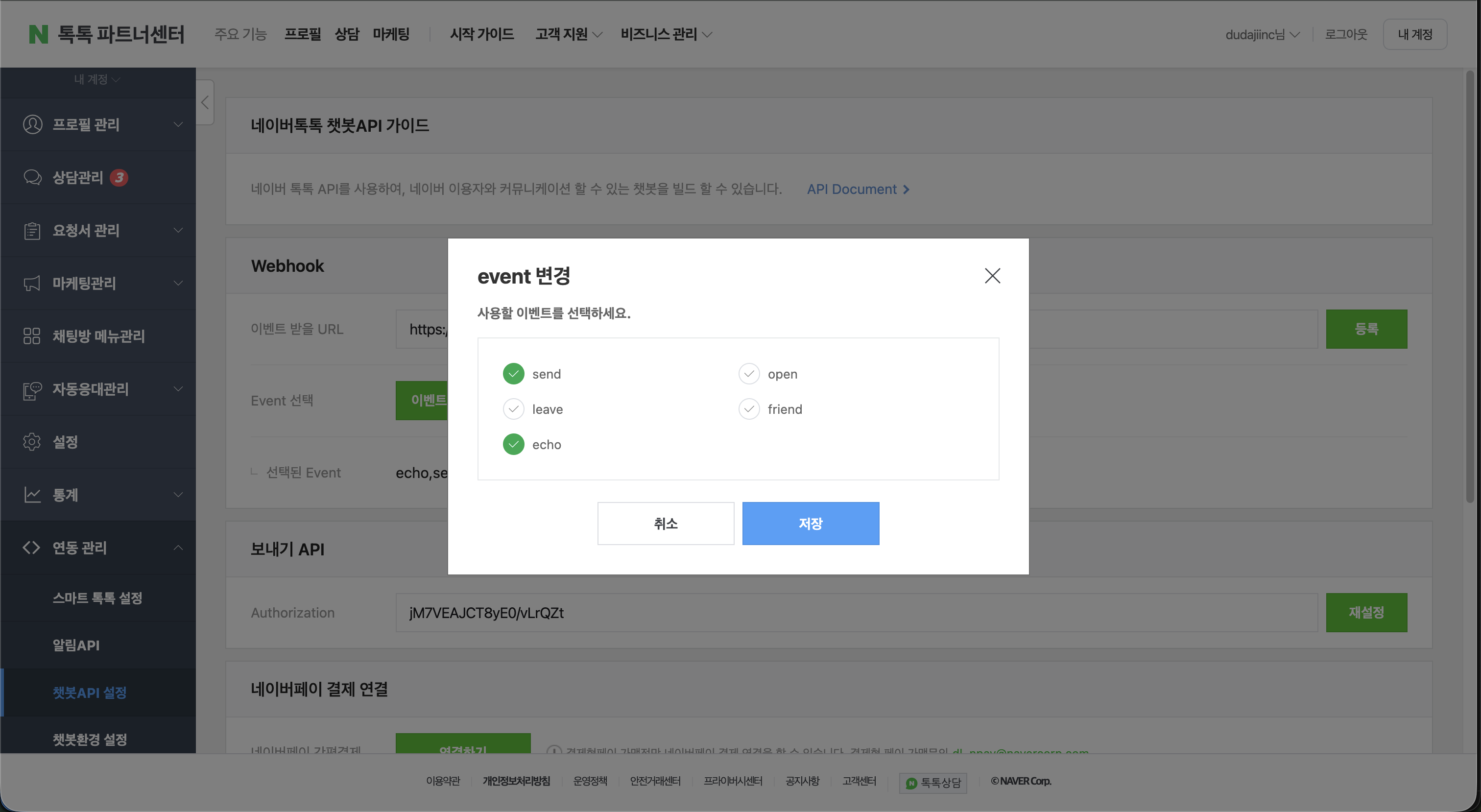Open 알림API in the sidebar

76,645
